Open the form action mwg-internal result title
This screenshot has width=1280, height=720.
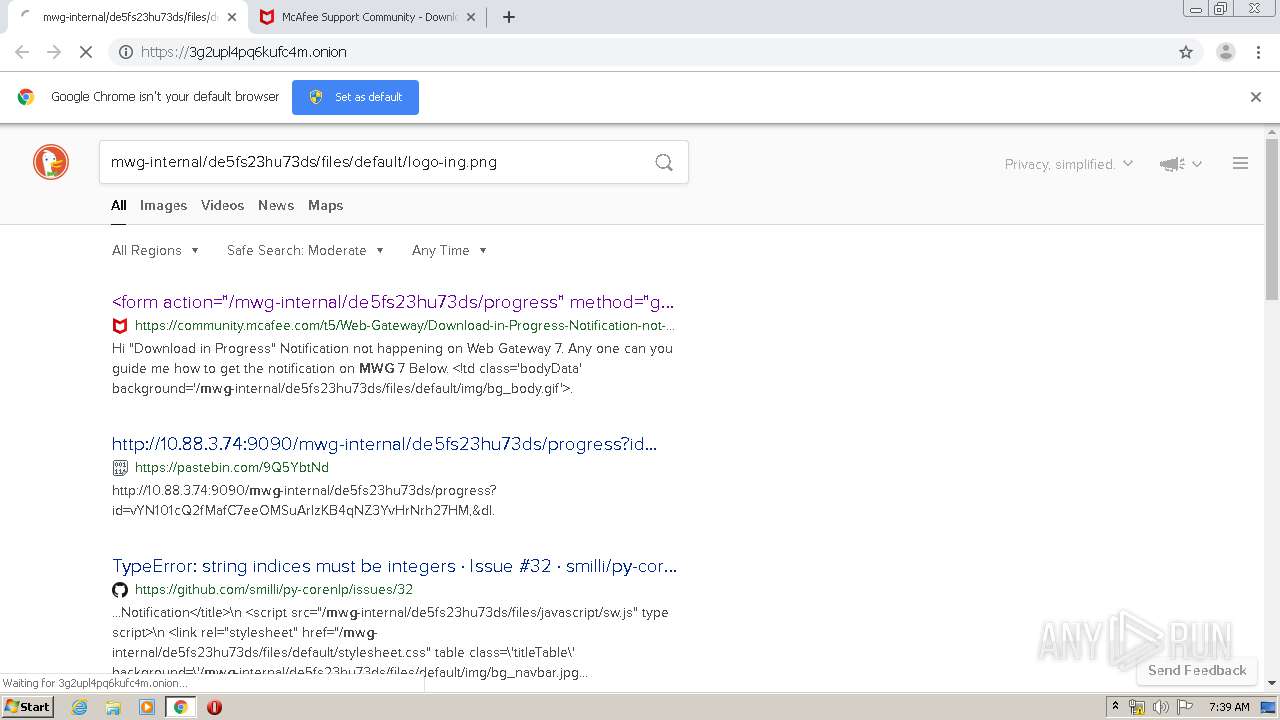point(393,302)
